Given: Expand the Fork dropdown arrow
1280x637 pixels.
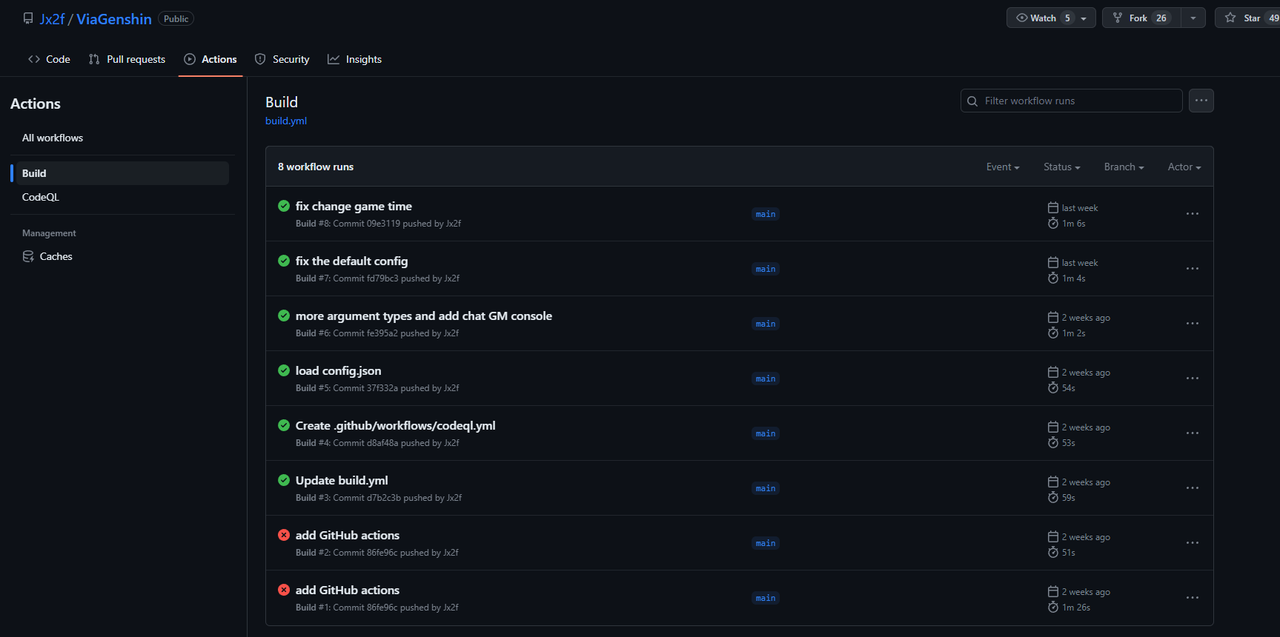Looking at the screenshot, I should [x=1193, y=18].
